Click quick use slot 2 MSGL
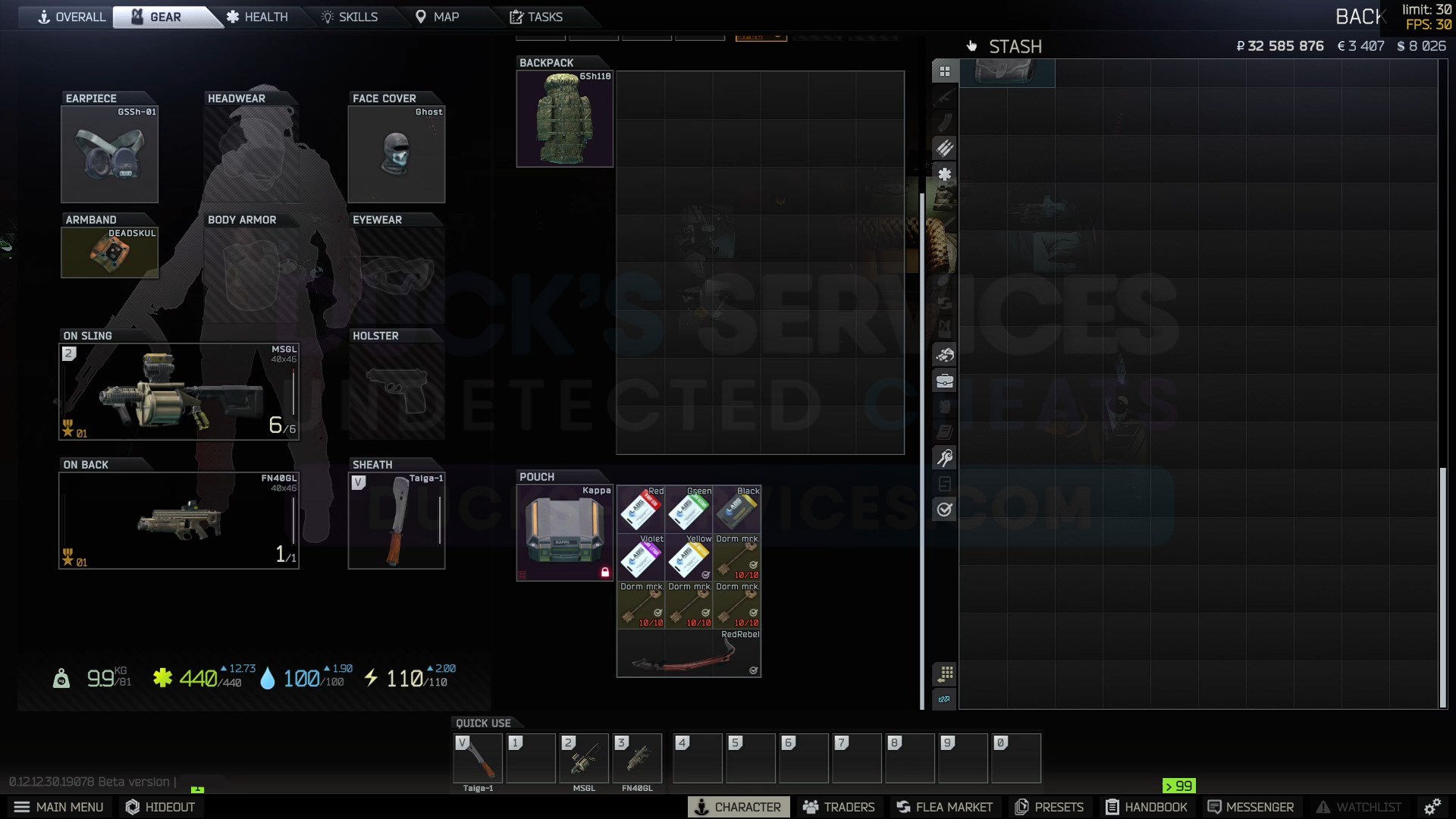 click(584, 758)
